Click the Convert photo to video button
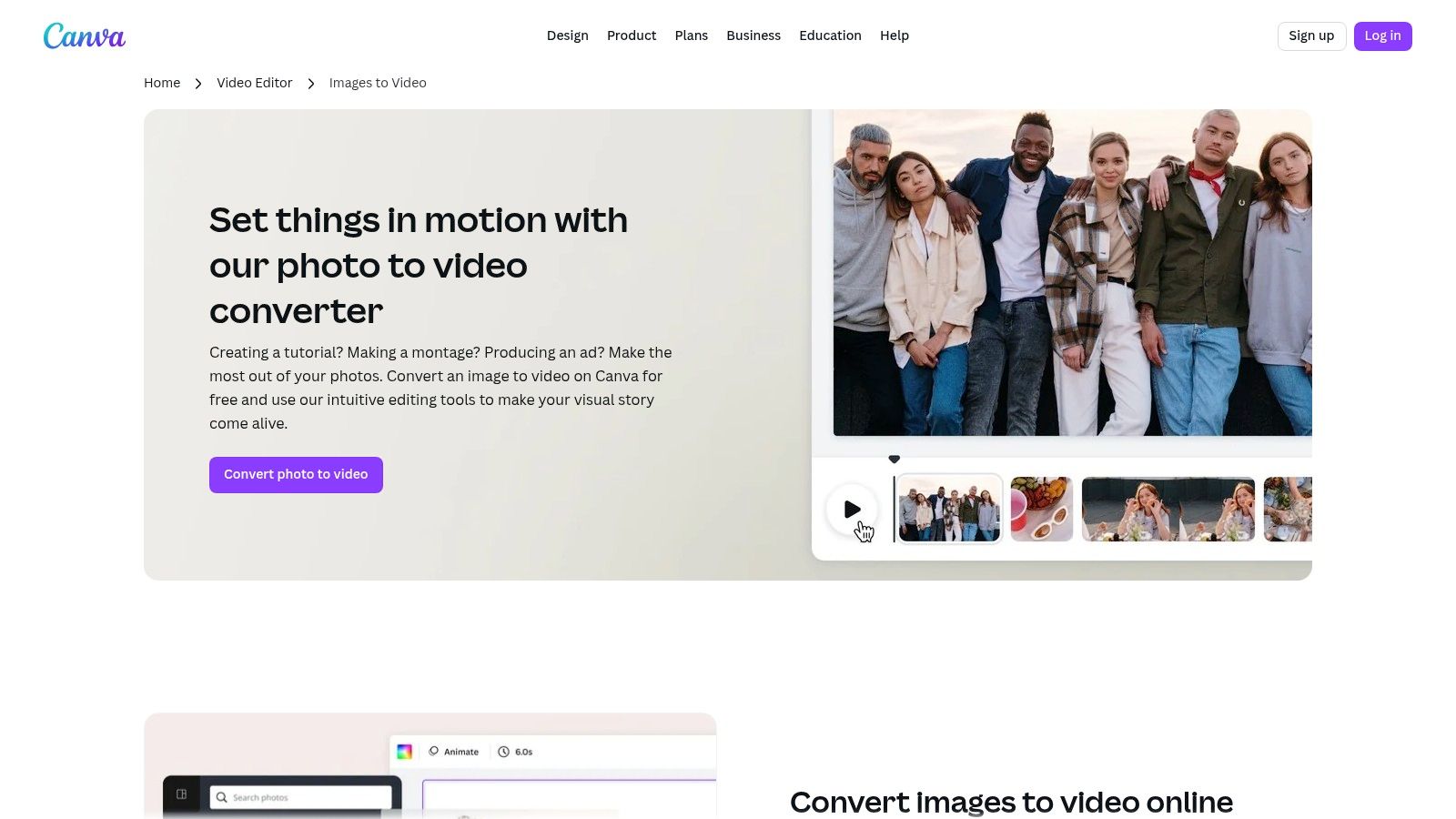Image resolution: width=1456 pixels, height=819 pixels. click(296, 474)
